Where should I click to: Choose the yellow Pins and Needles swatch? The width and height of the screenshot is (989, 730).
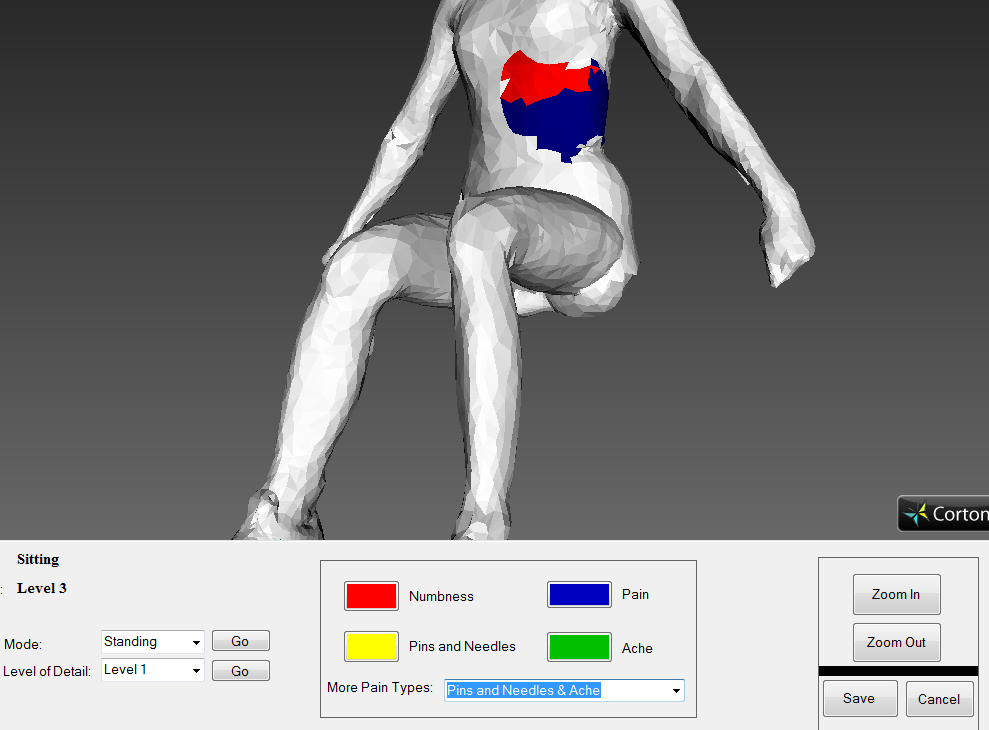pos(371,647)
